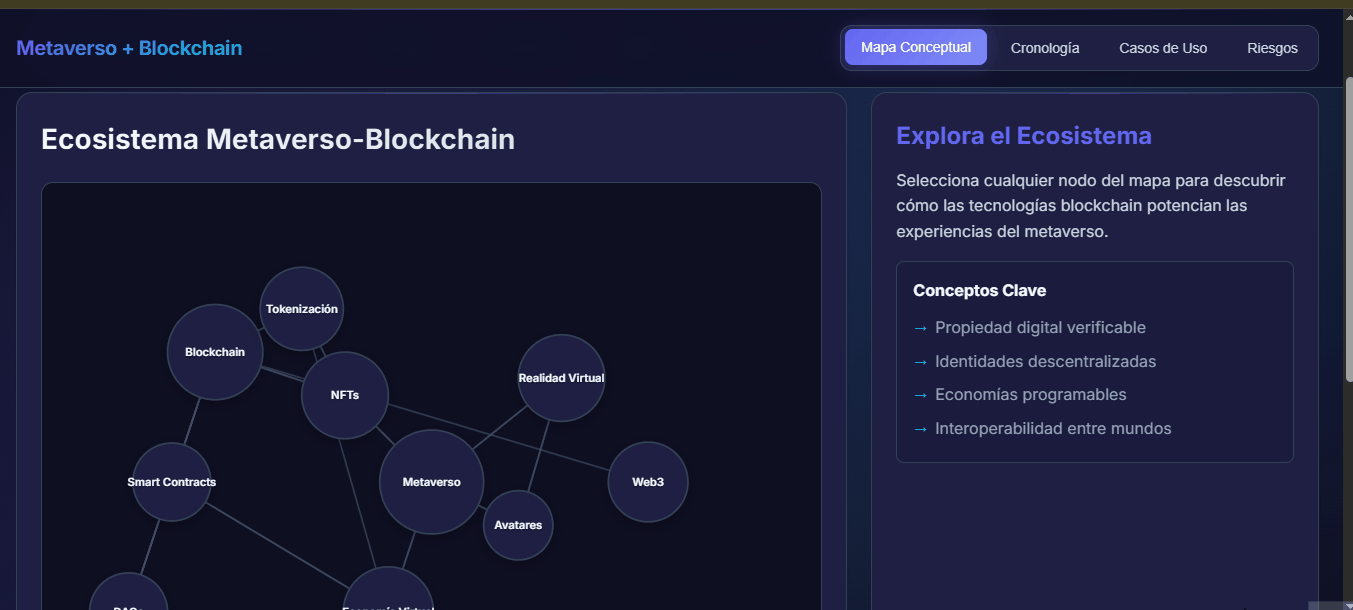Click the Explora el Ecosistema heading
The width and height of the screenshot is (1353, 610).
tap(1024, 135)
